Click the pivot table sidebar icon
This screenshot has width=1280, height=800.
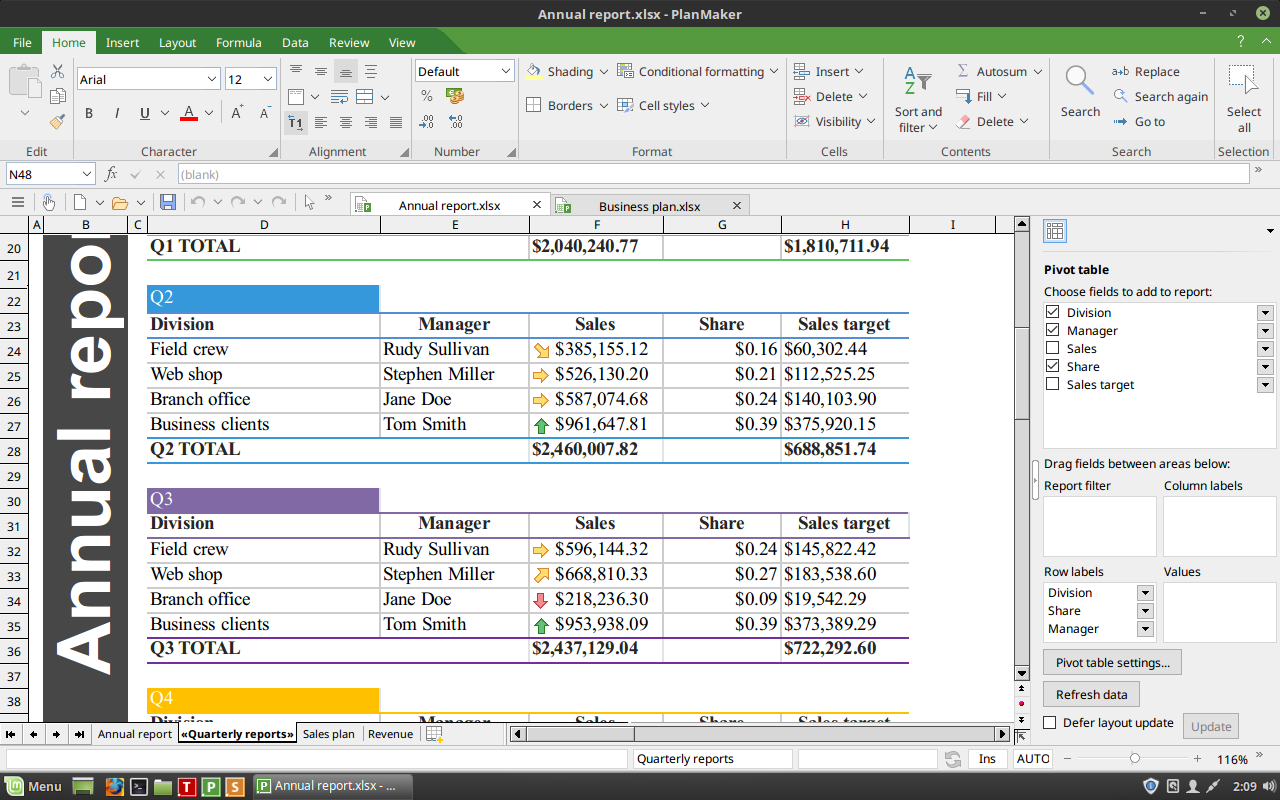[x=1055, y=231]
